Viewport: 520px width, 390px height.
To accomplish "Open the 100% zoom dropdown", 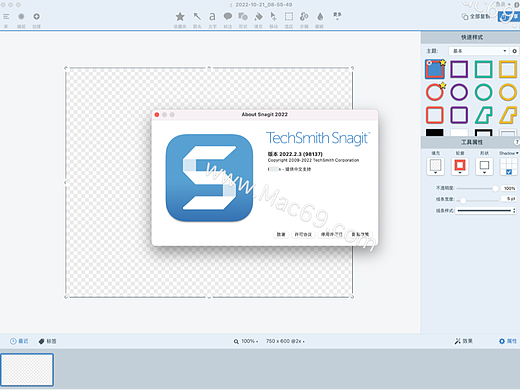I will [246, 341].
